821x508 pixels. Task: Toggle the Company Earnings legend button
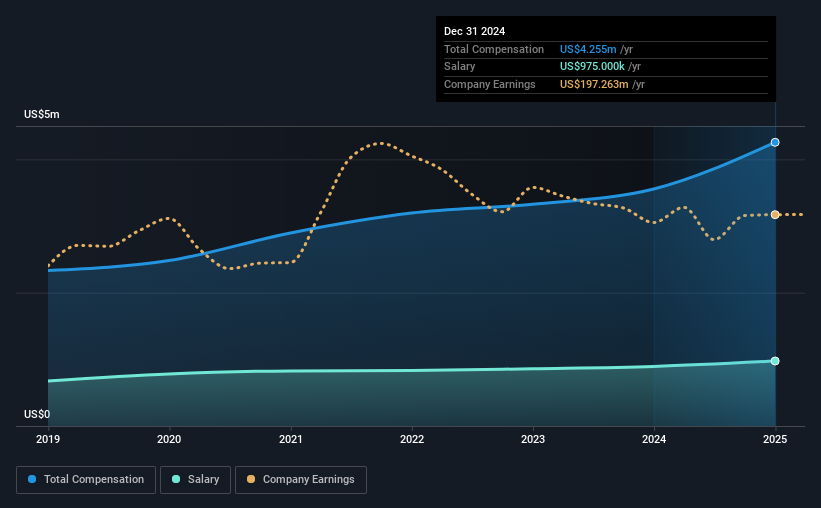click(301, 480)
